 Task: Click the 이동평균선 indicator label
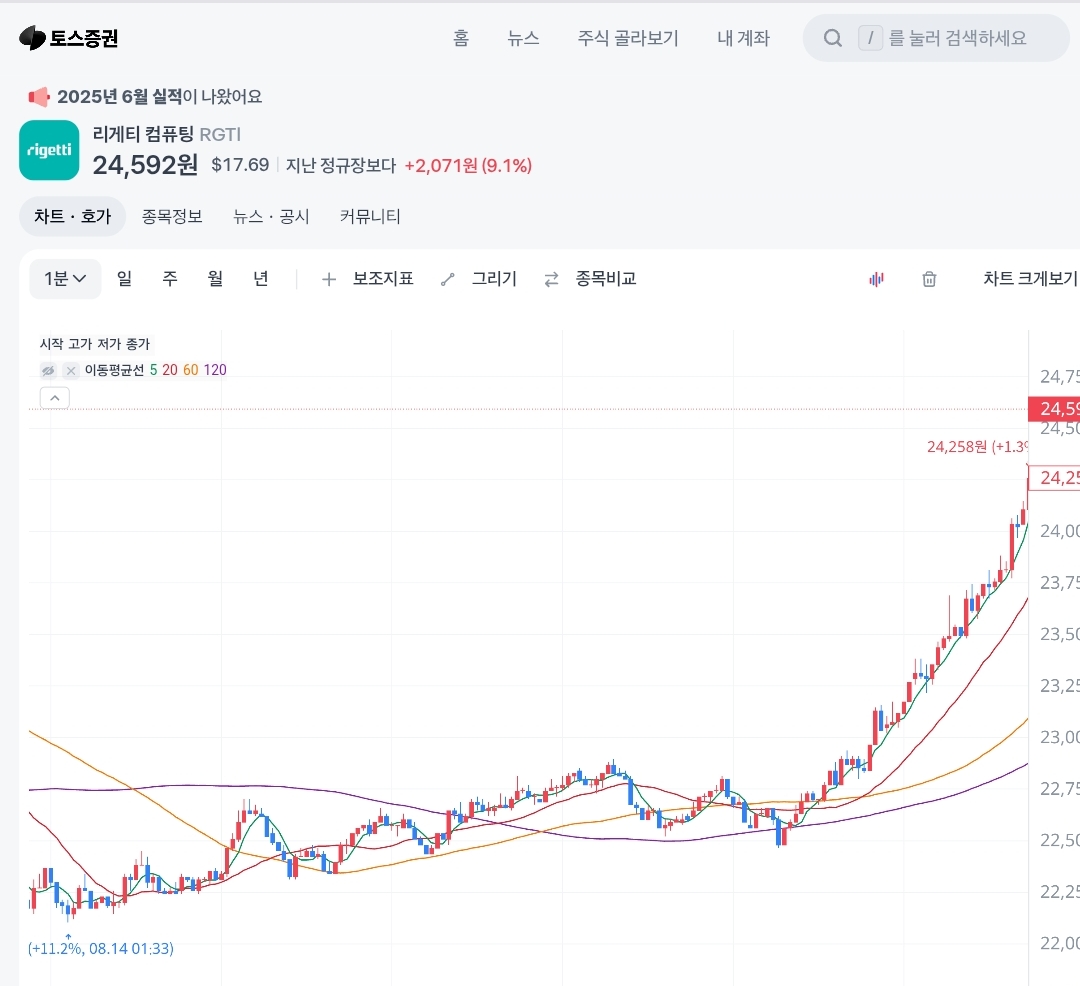(114, 370)
